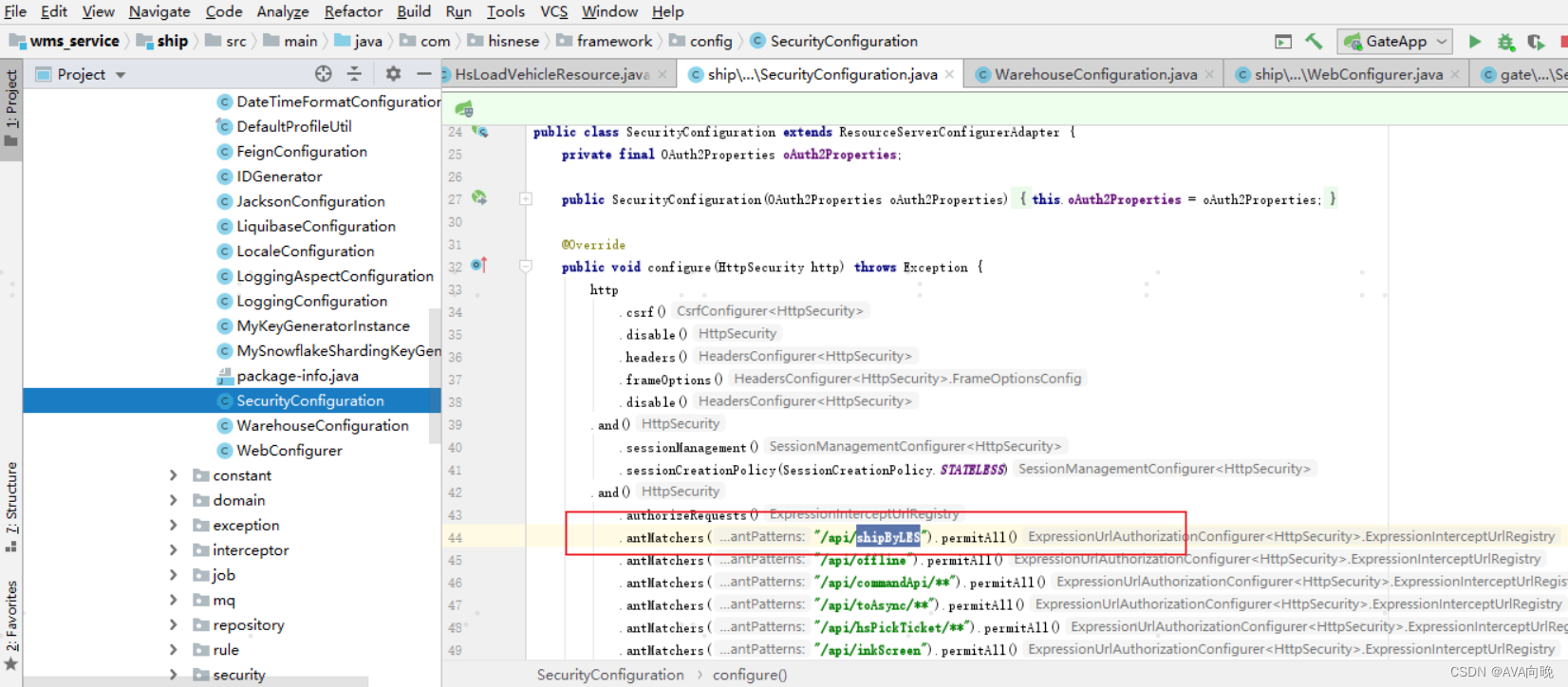The height and width of the screenshot is (687, 1568).
Task: Expand the mq folder
Action: [173, 600]
